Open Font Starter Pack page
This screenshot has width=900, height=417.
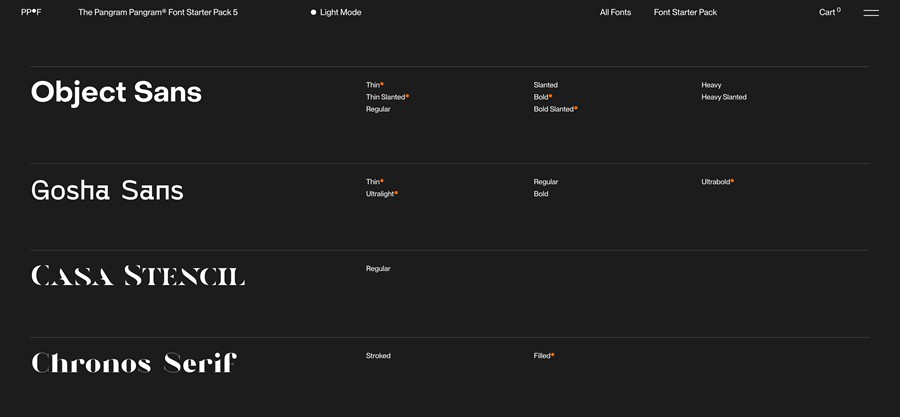point(685,12)
